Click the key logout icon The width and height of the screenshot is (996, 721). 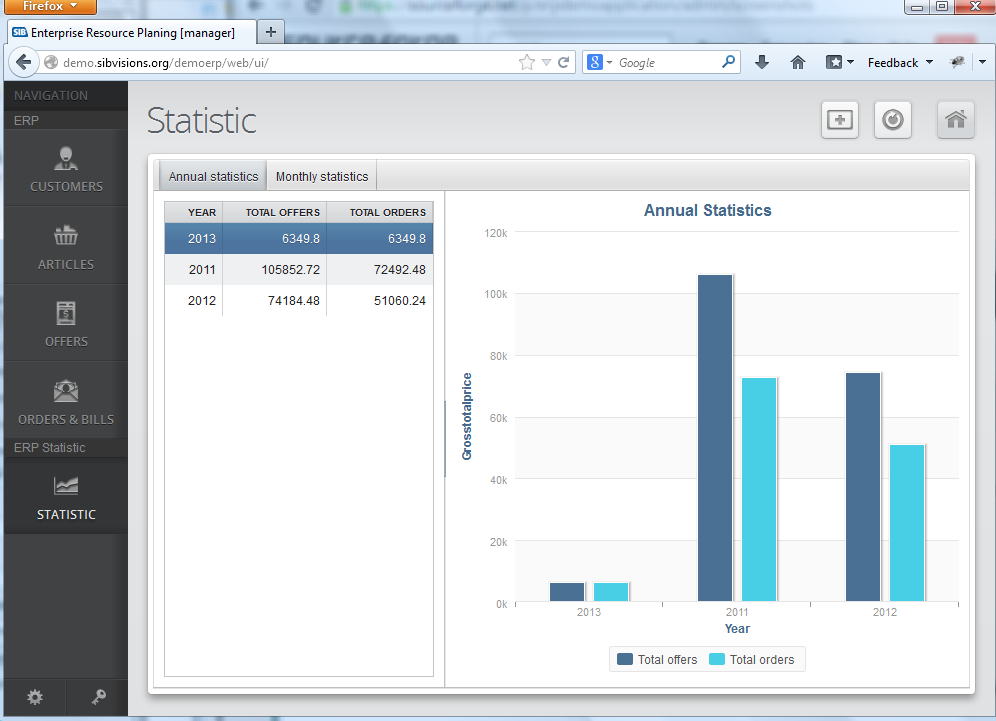point(96,697)
